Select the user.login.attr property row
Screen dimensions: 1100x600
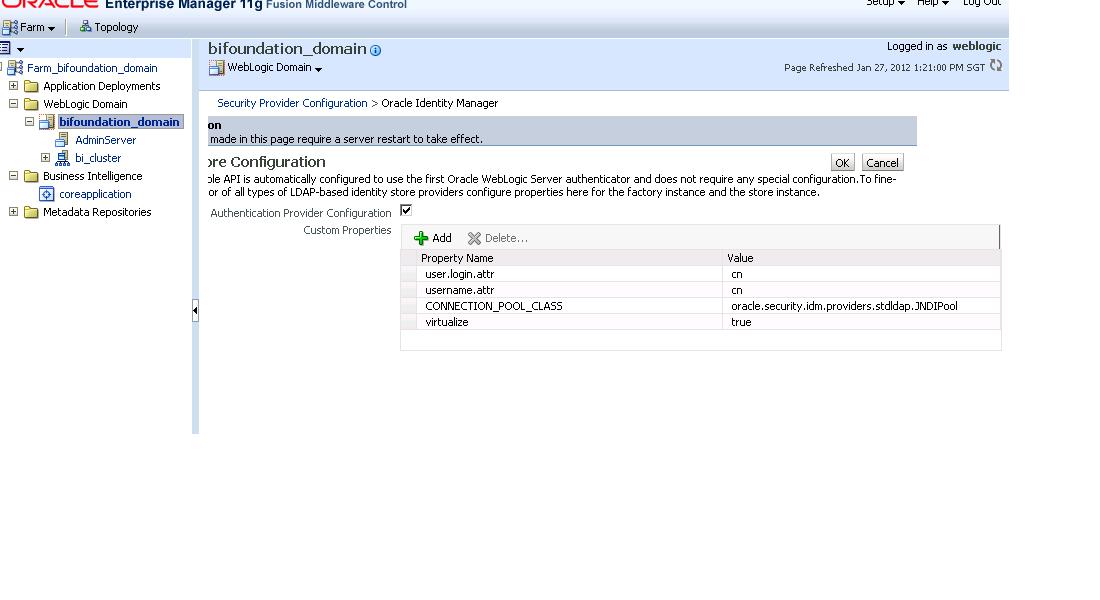(700, 274)
